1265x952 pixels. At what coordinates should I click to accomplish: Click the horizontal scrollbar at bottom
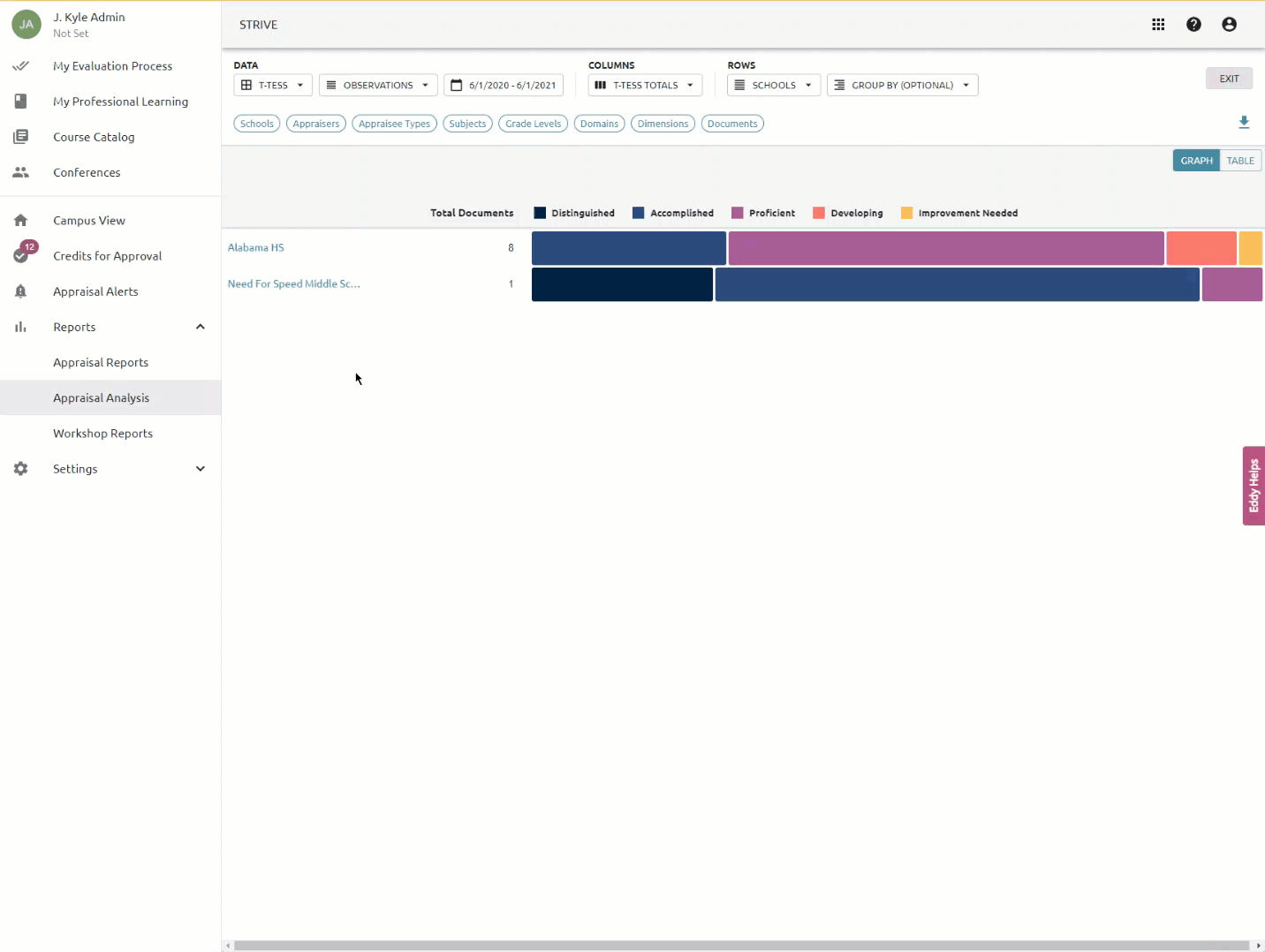coord(742,946)
